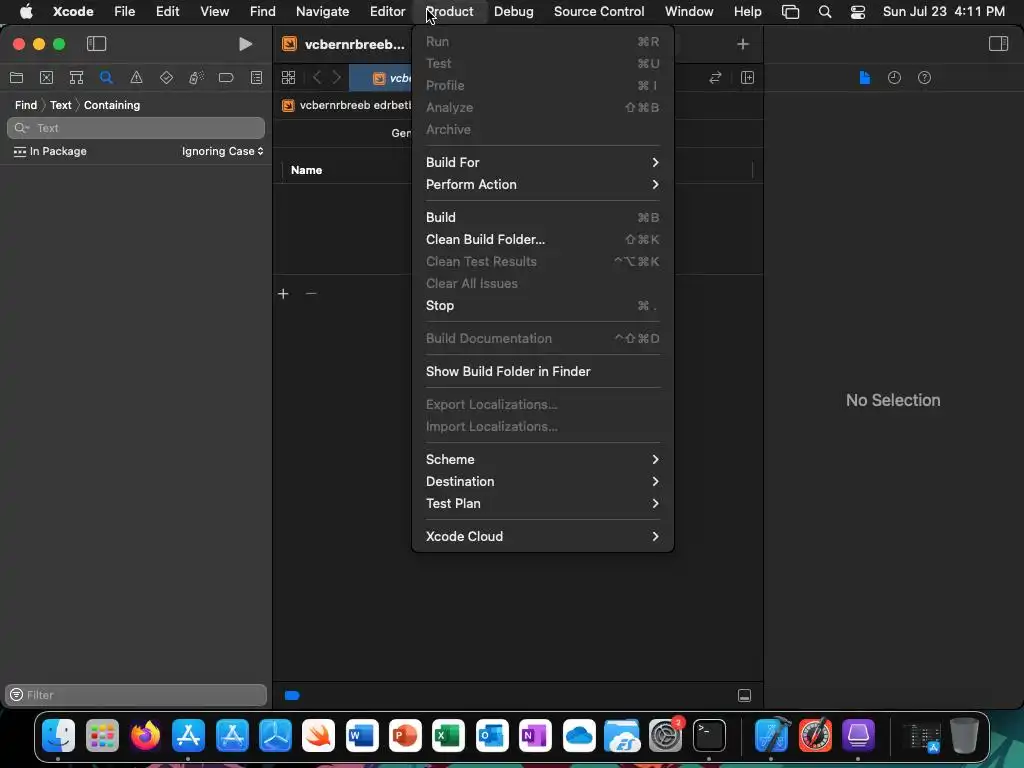
Task: Open the Debug navigator spray icon
Action: 197,78
